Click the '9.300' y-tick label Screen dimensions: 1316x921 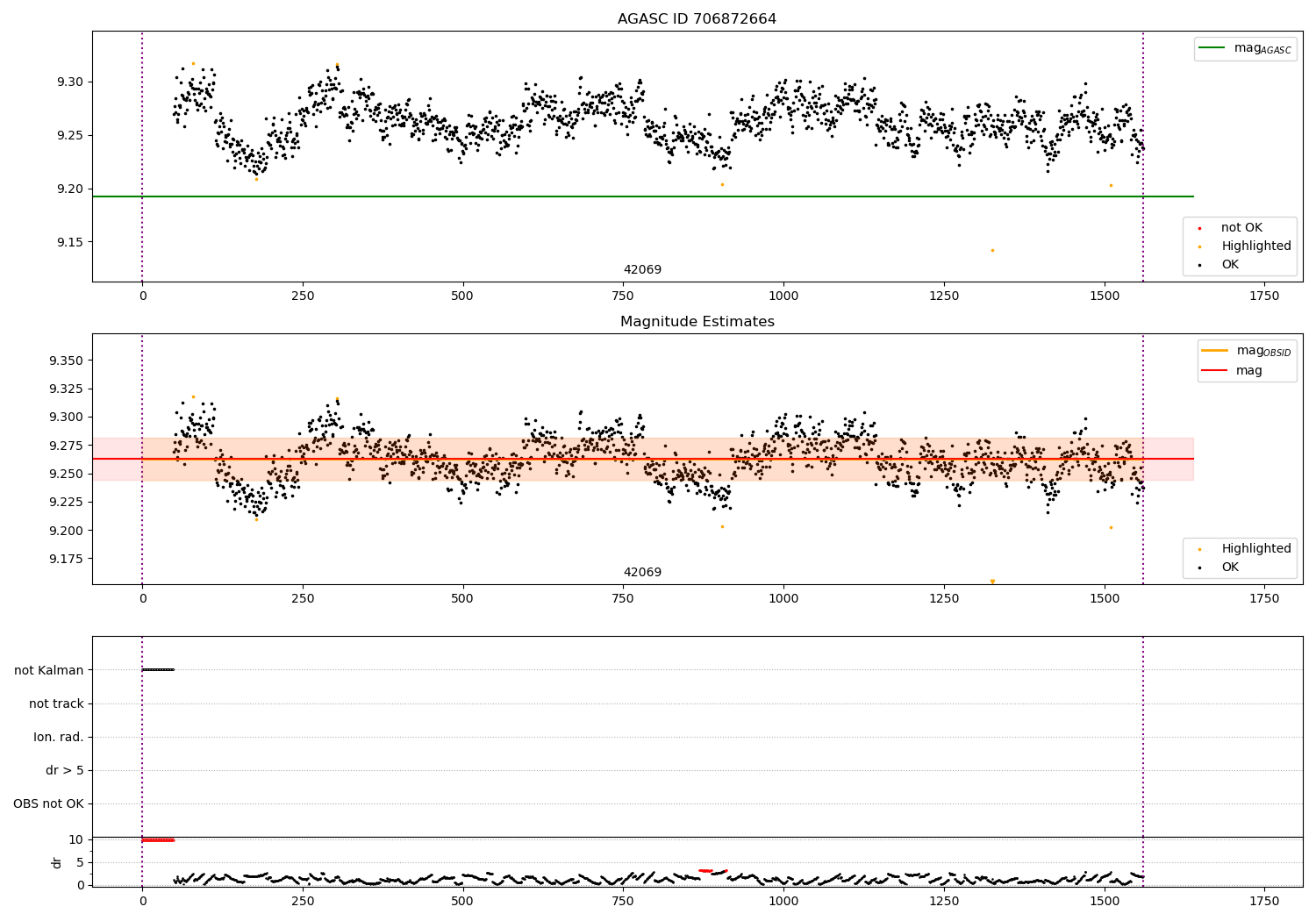(x=67, y=417)
